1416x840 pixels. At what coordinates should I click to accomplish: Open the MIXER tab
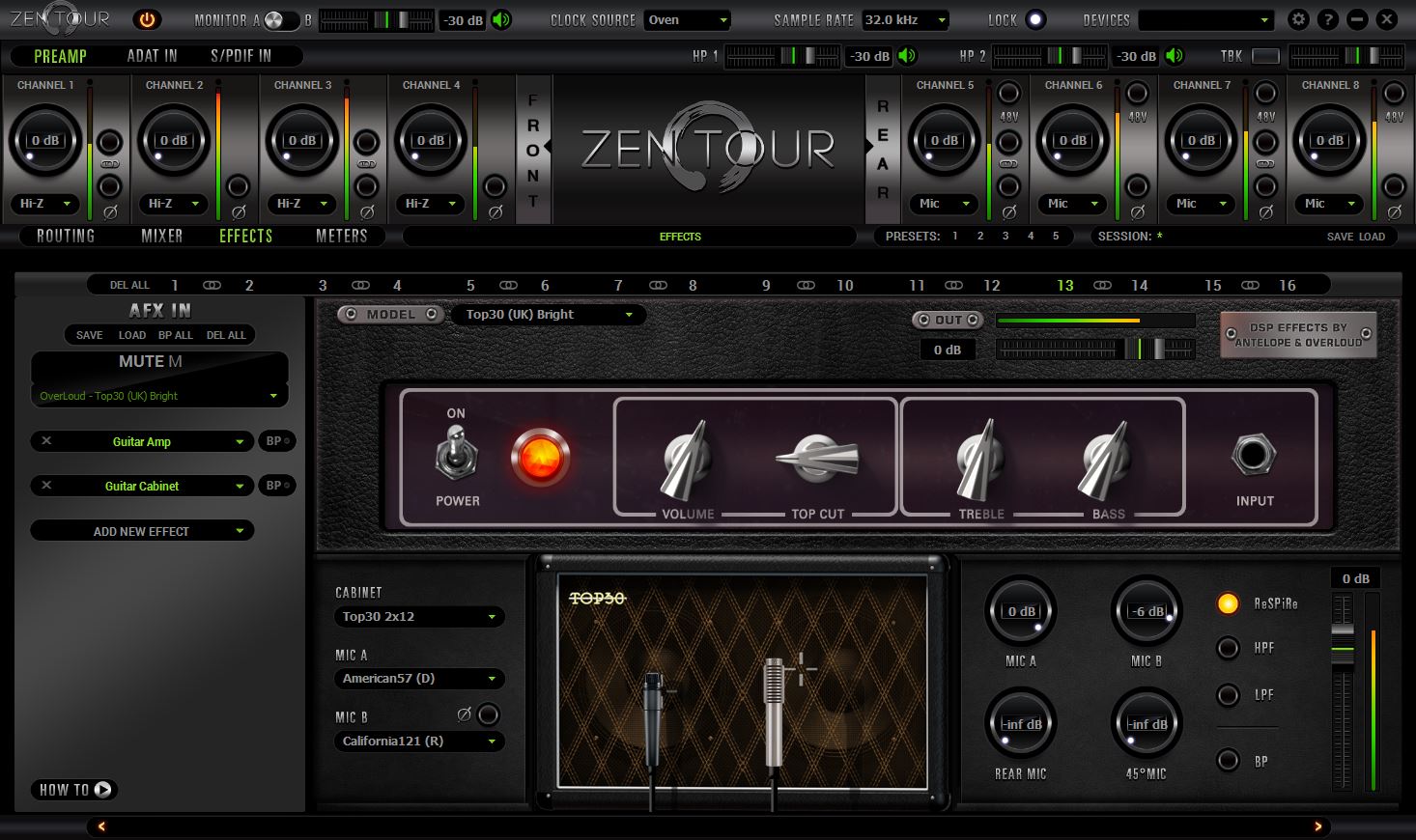pos(161,236)
